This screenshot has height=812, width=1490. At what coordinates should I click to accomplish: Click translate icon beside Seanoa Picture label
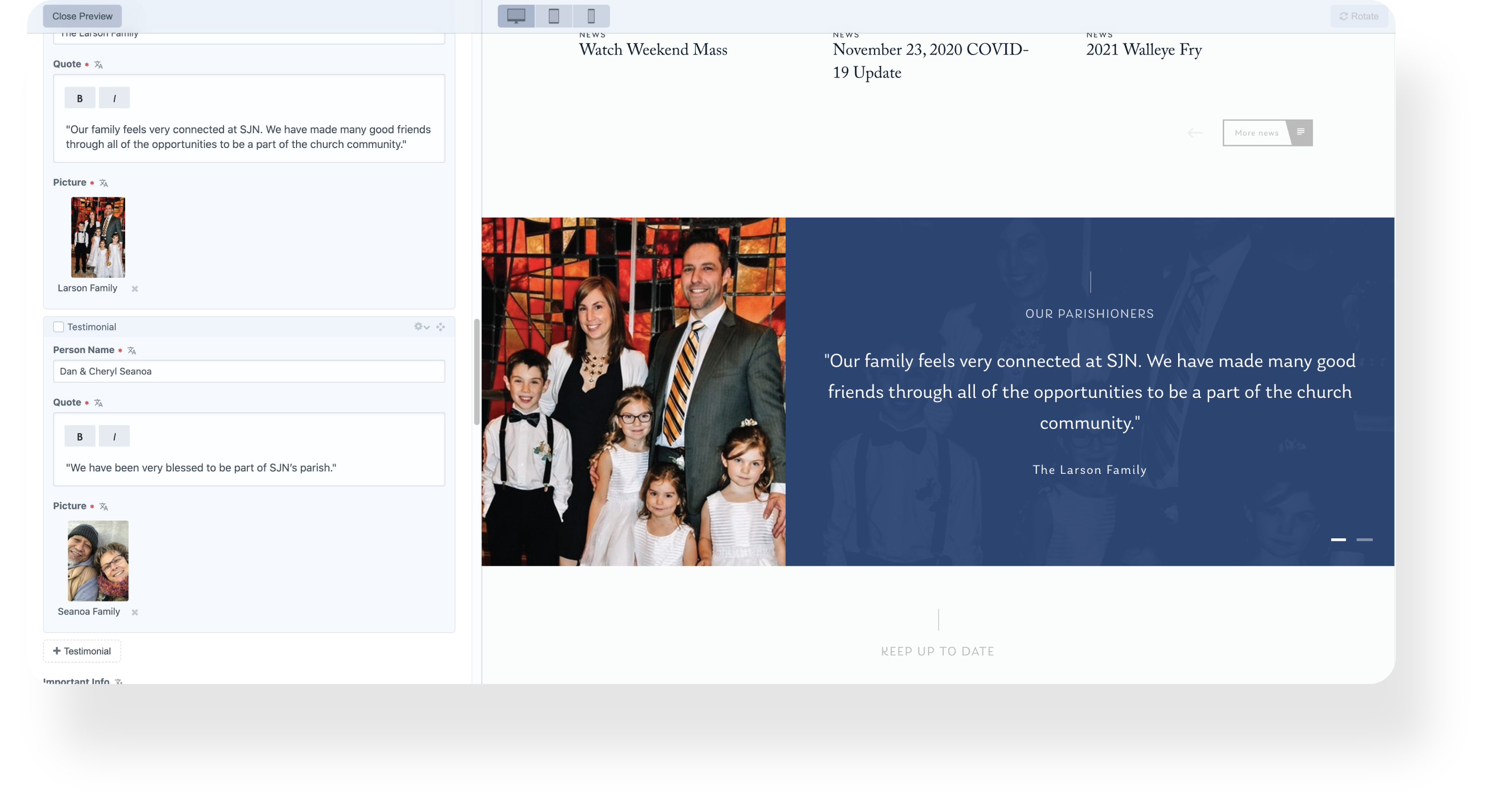pos(103,507)
